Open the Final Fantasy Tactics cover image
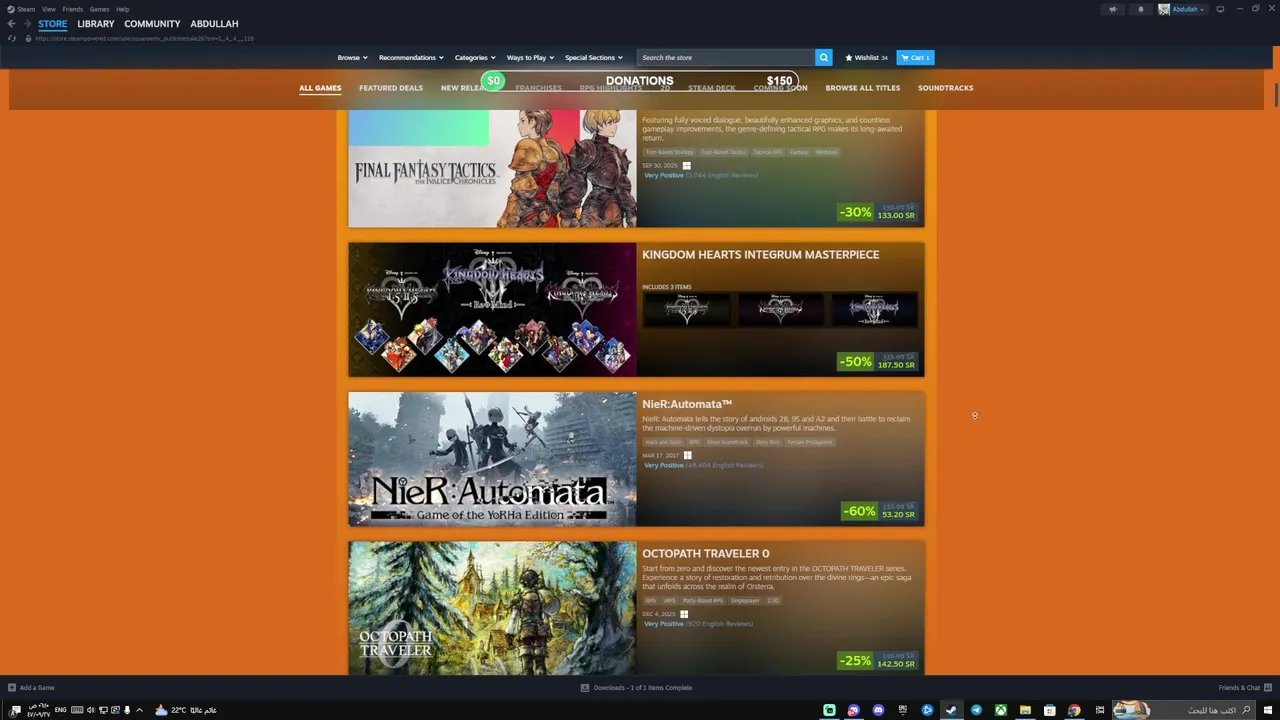 [492, 169]
